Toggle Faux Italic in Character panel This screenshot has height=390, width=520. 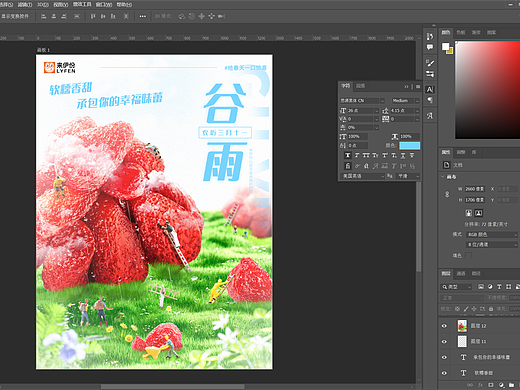click(357, 155)
